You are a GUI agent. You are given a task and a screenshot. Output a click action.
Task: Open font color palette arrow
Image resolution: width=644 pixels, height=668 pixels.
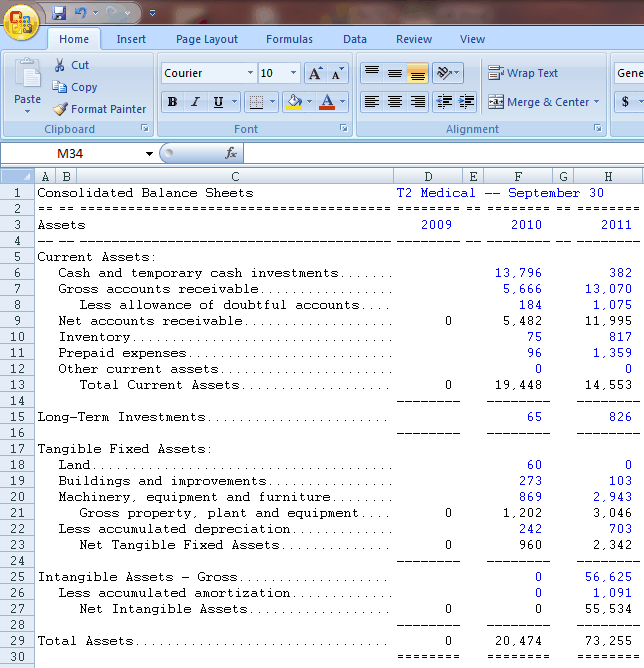tap(342, 102)
